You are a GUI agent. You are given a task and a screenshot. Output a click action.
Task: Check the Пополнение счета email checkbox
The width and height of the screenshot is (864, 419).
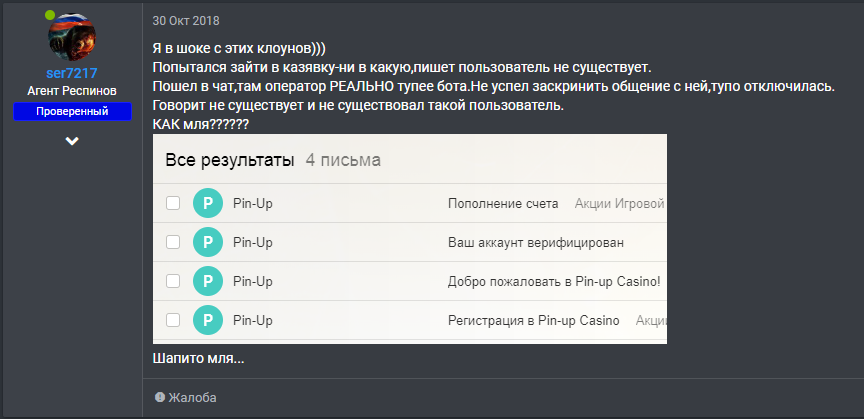(x=173, y=203)
